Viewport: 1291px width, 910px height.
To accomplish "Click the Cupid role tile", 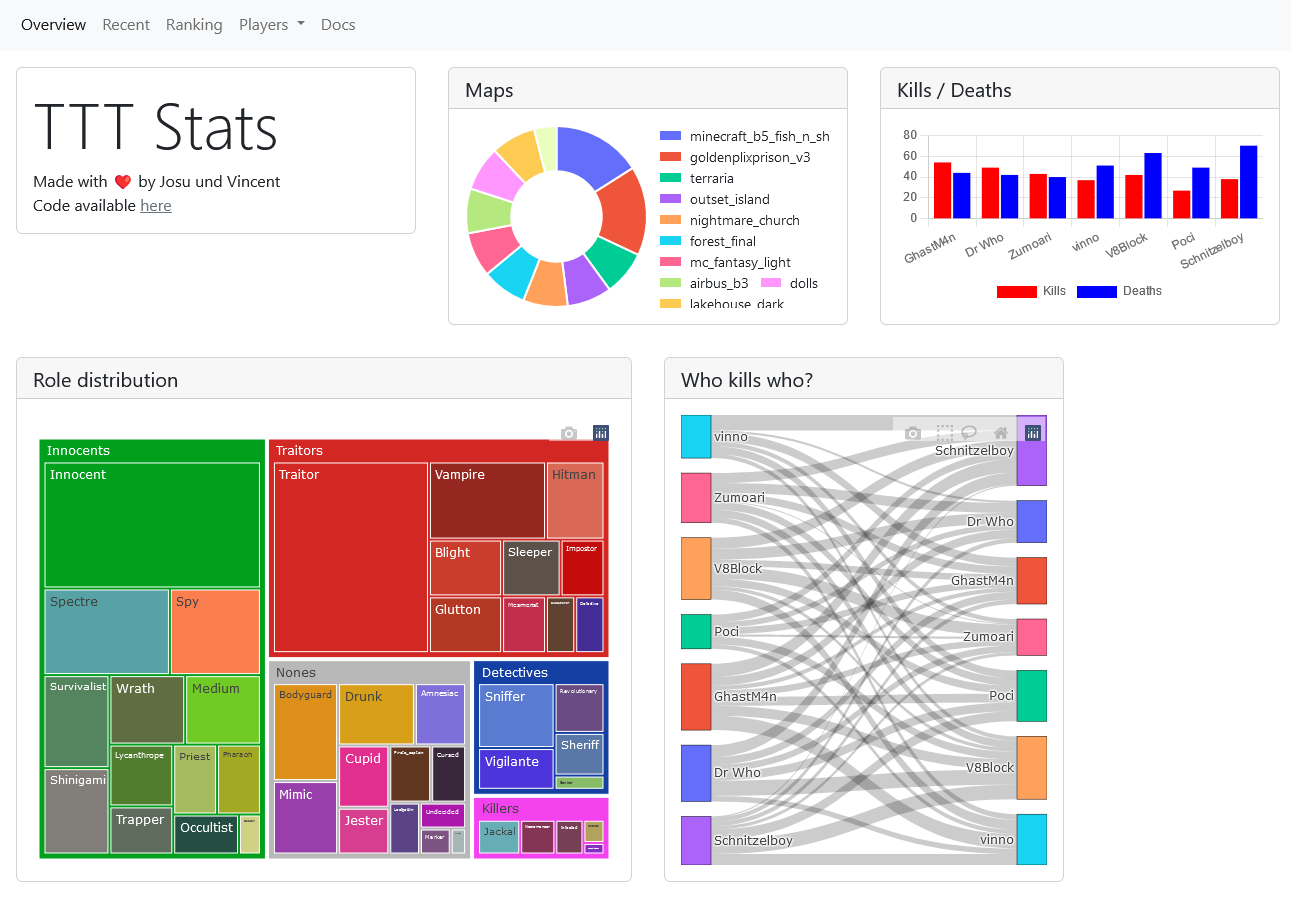I will click(363, 776).
